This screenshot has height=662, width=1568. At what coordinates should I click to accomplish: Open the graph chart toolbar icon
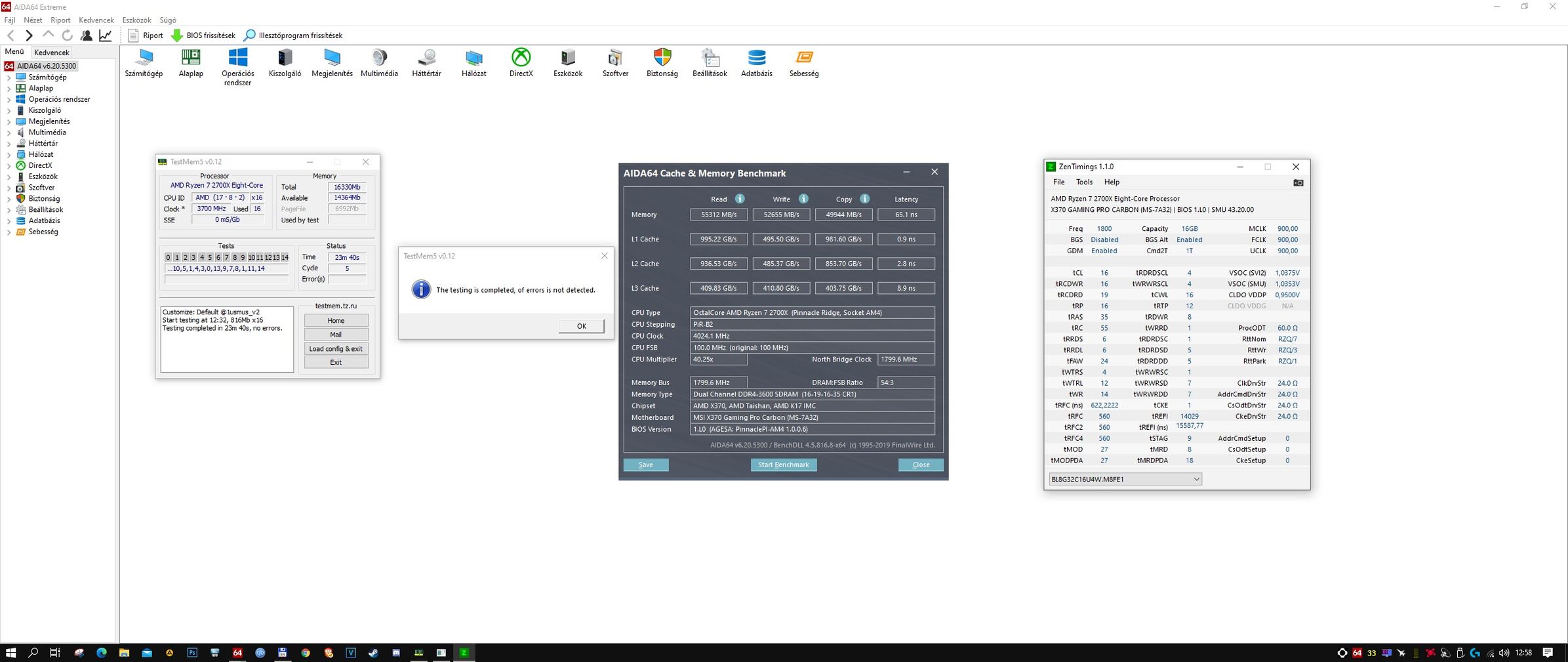[x=105, y=35]
